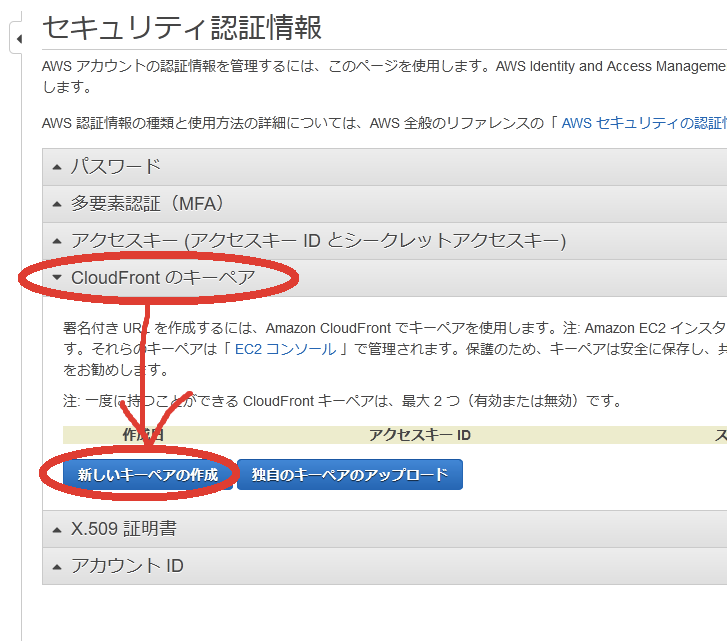
Task: Click 独自のキーペアのアップロード button
Action: point(350,475)
